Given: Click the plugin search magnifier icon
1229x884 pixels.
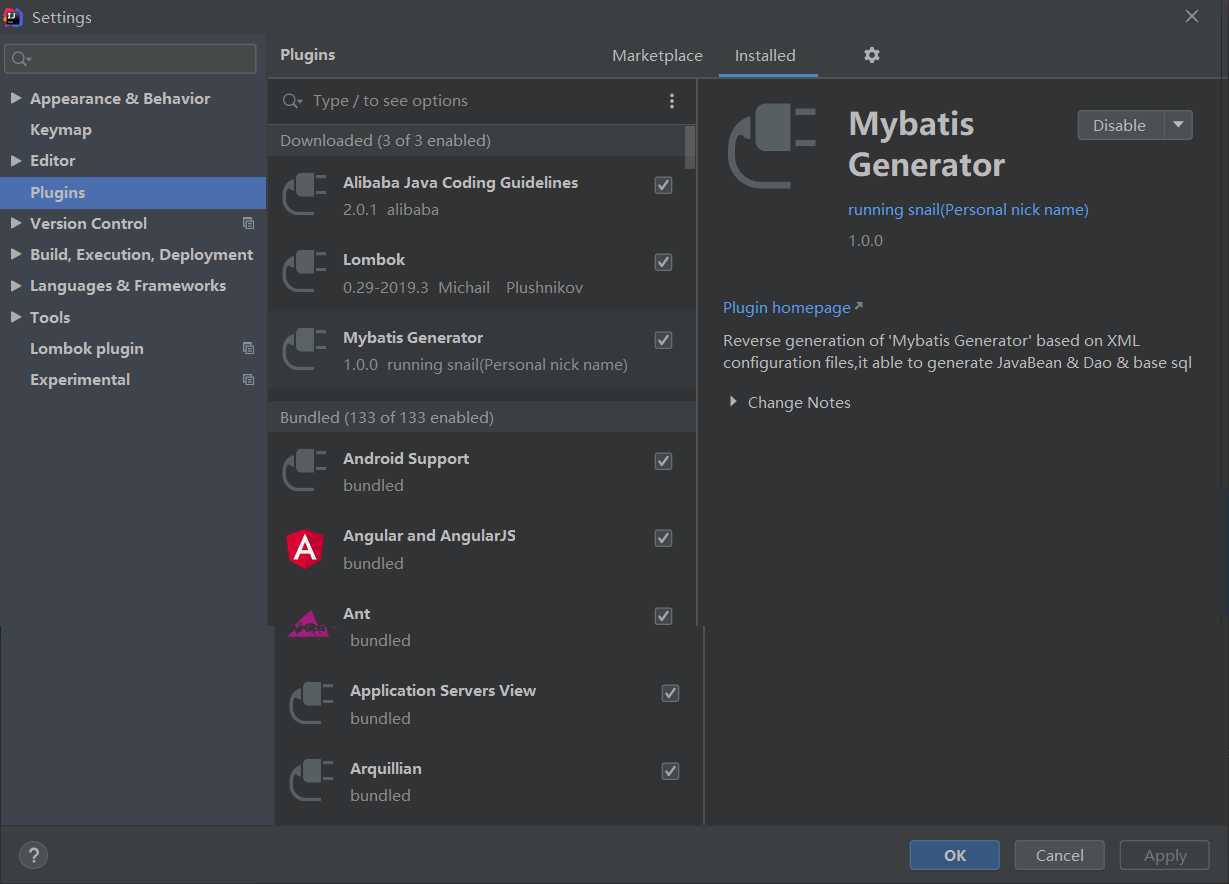Looking at the screenshot, I should (x=292, y=101).
